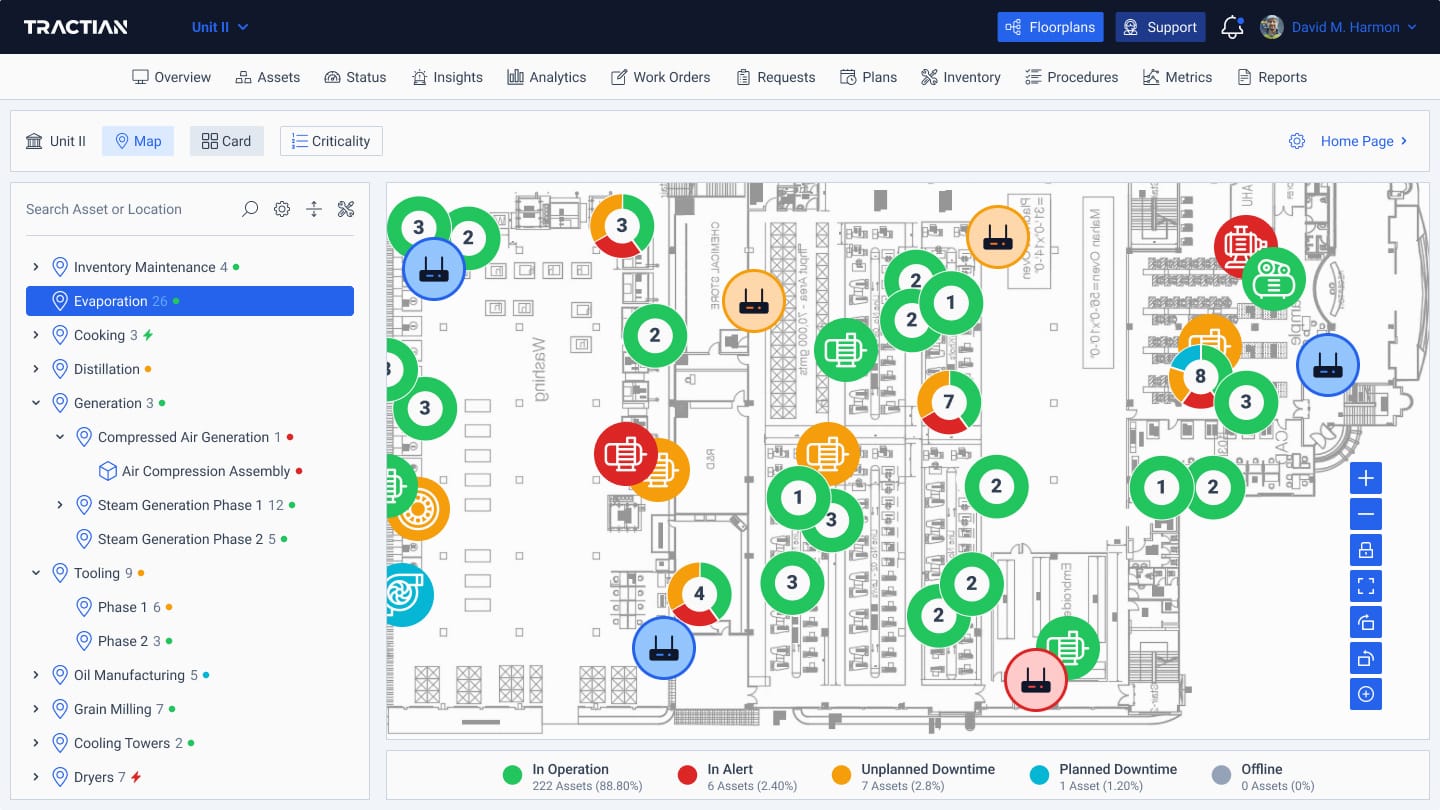This screenshot has width=1440, height=810.
Task: Switch to Map view
Action: coord(138,141)
